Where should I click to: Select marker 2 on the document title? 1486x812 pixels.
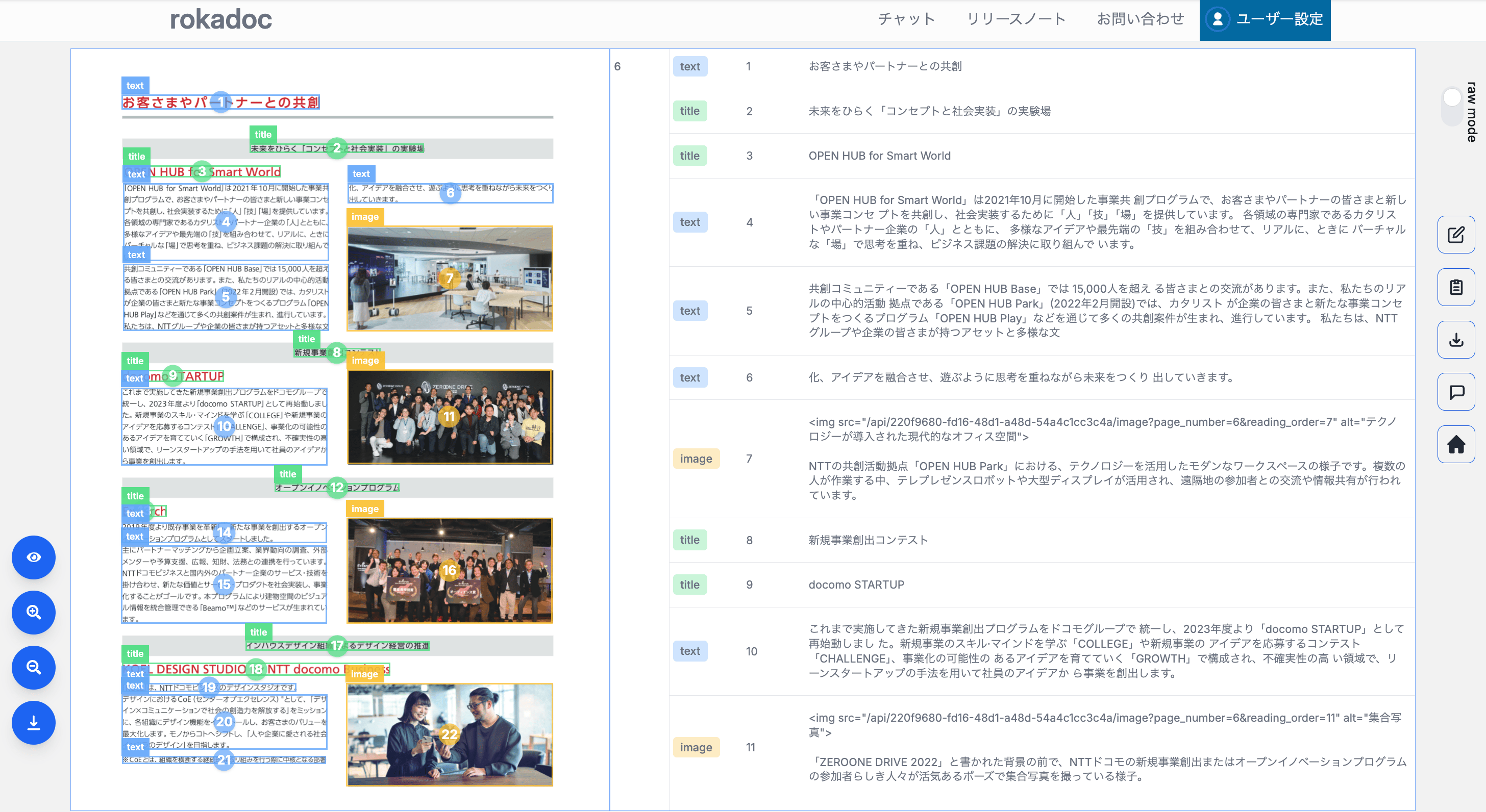point(337,147)
